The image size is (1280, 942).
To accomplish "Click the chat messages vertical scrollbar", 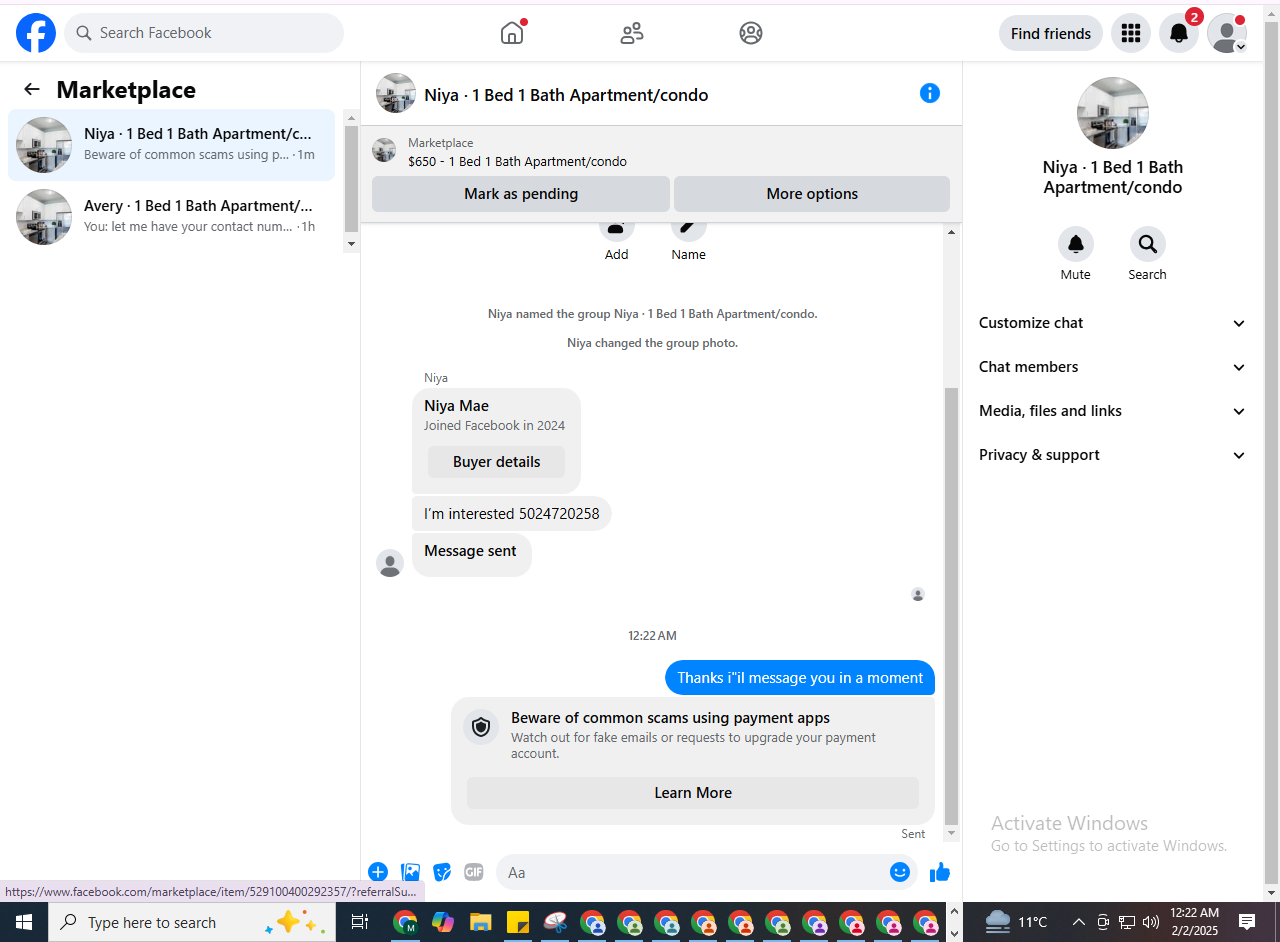I will click(x=951, y=605).
